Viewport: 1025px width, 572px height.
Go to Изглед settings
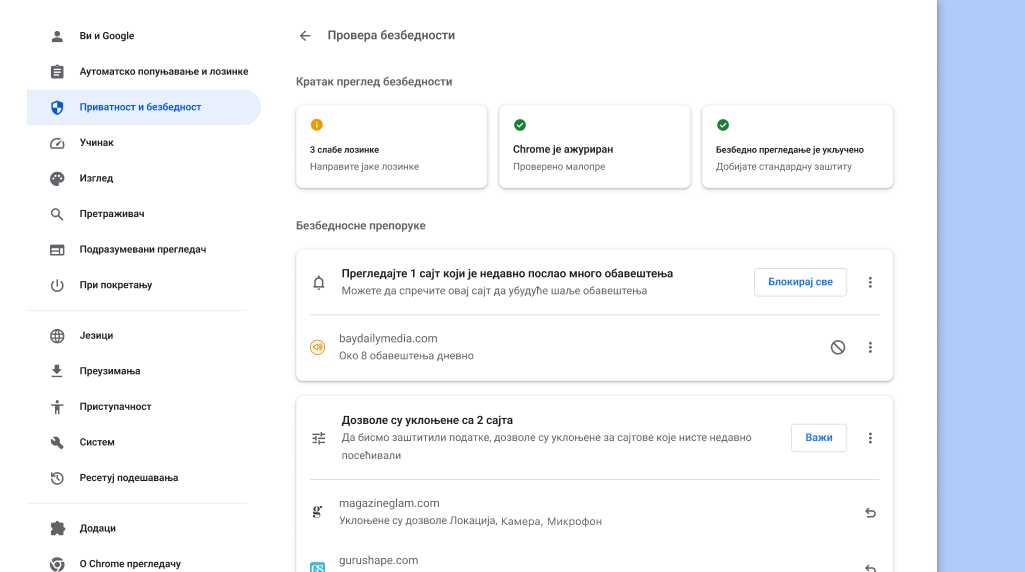144,178
